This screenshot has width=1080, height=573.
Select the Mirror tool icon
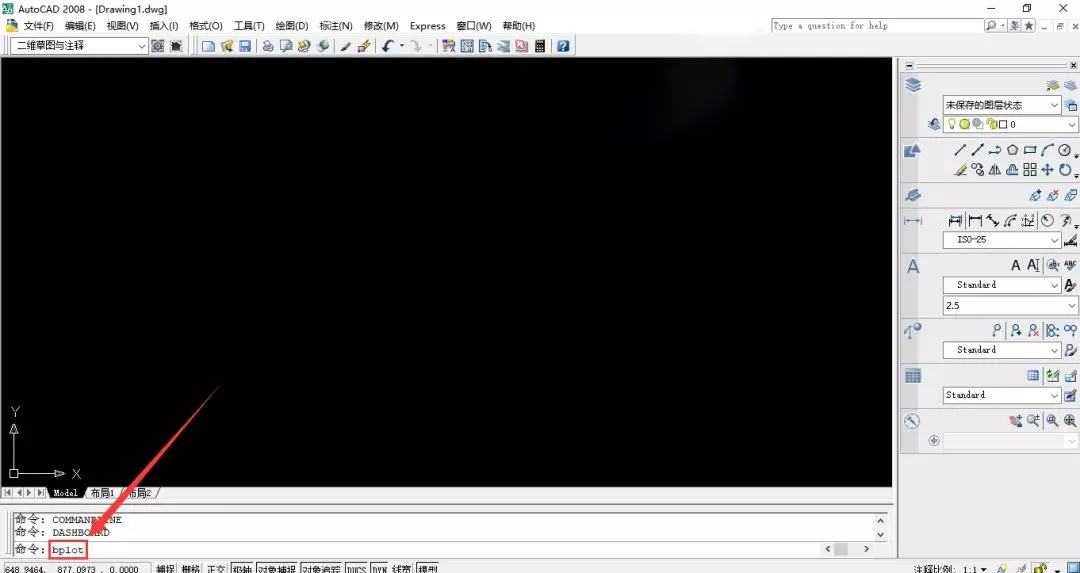coord(995,169)
